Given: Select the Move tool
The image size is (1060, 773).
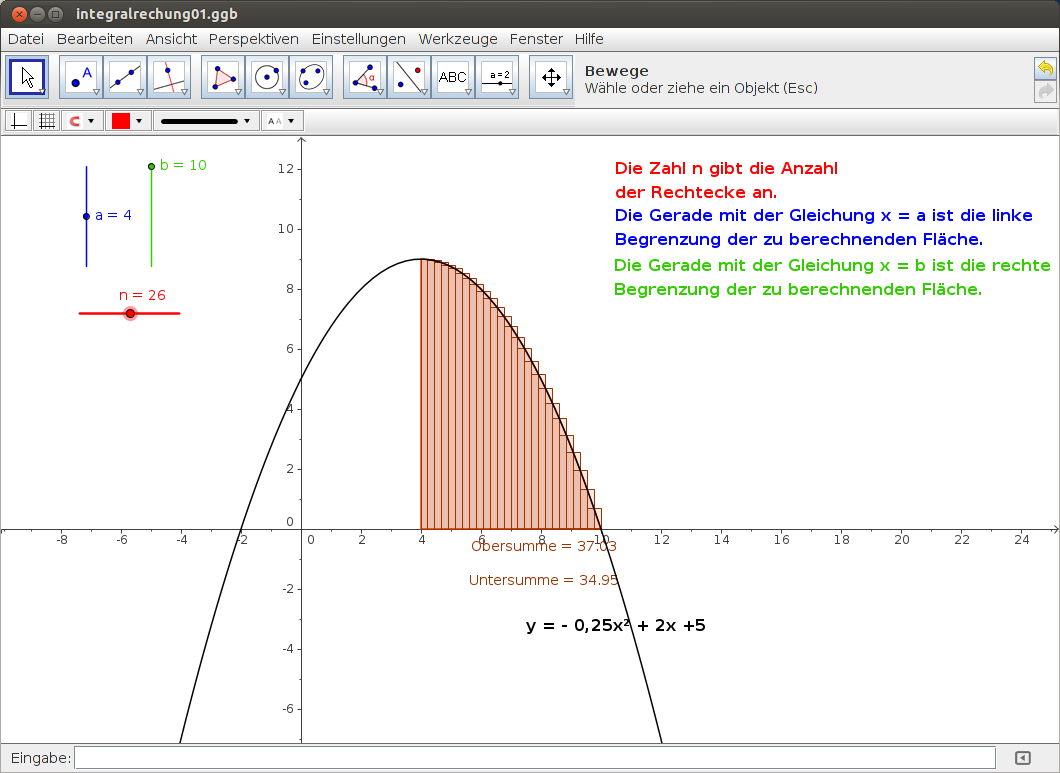Looking at the screenshot, I should pyautogui.click(x=27, y=77).
